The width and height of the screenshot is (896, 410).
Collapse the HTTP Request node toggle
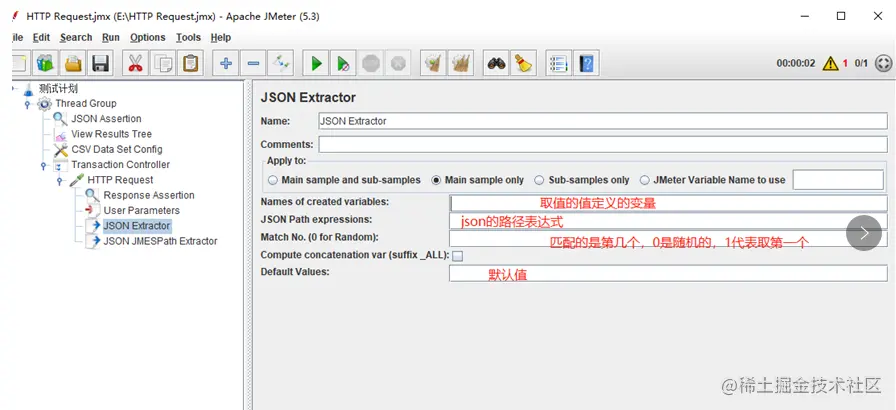[59, 180]
